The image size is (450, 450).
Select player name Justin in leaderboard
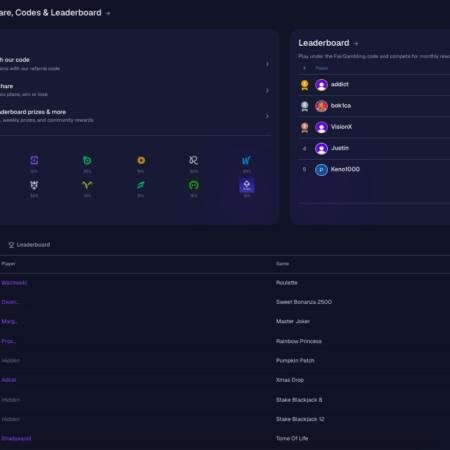[340, 148]
